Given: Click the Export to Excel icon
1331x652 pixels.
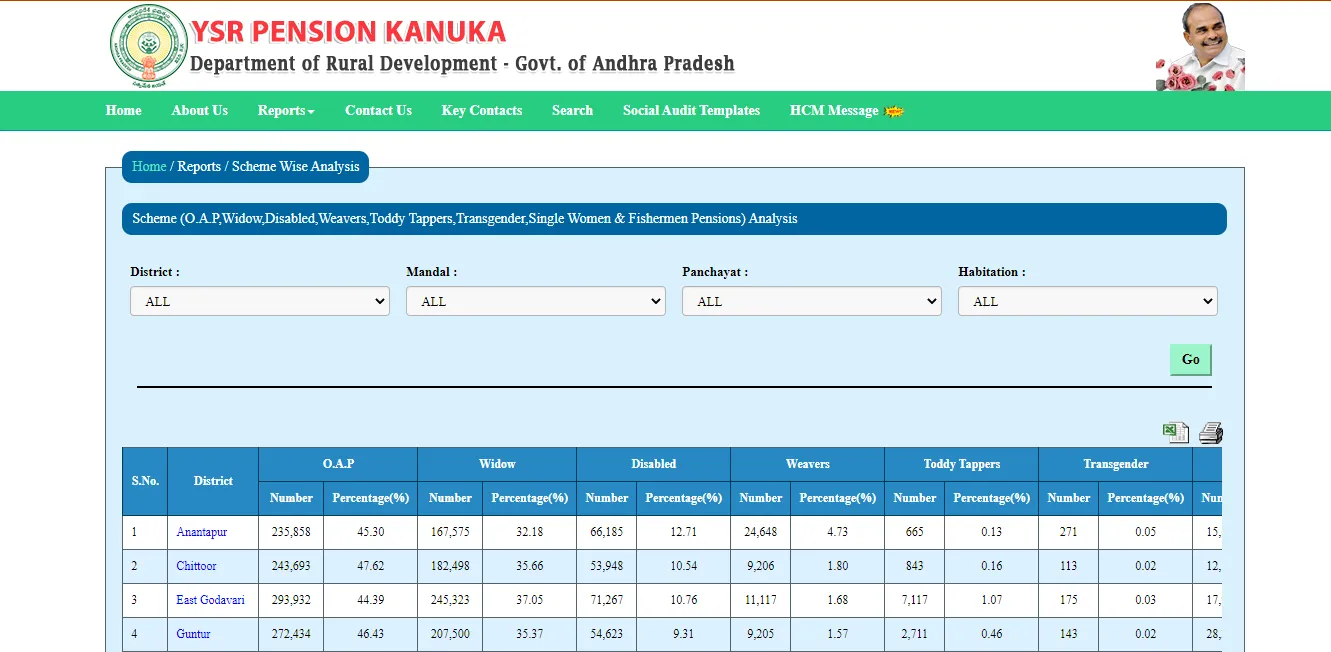Looking at the screenshot, I should (1175, 433).
